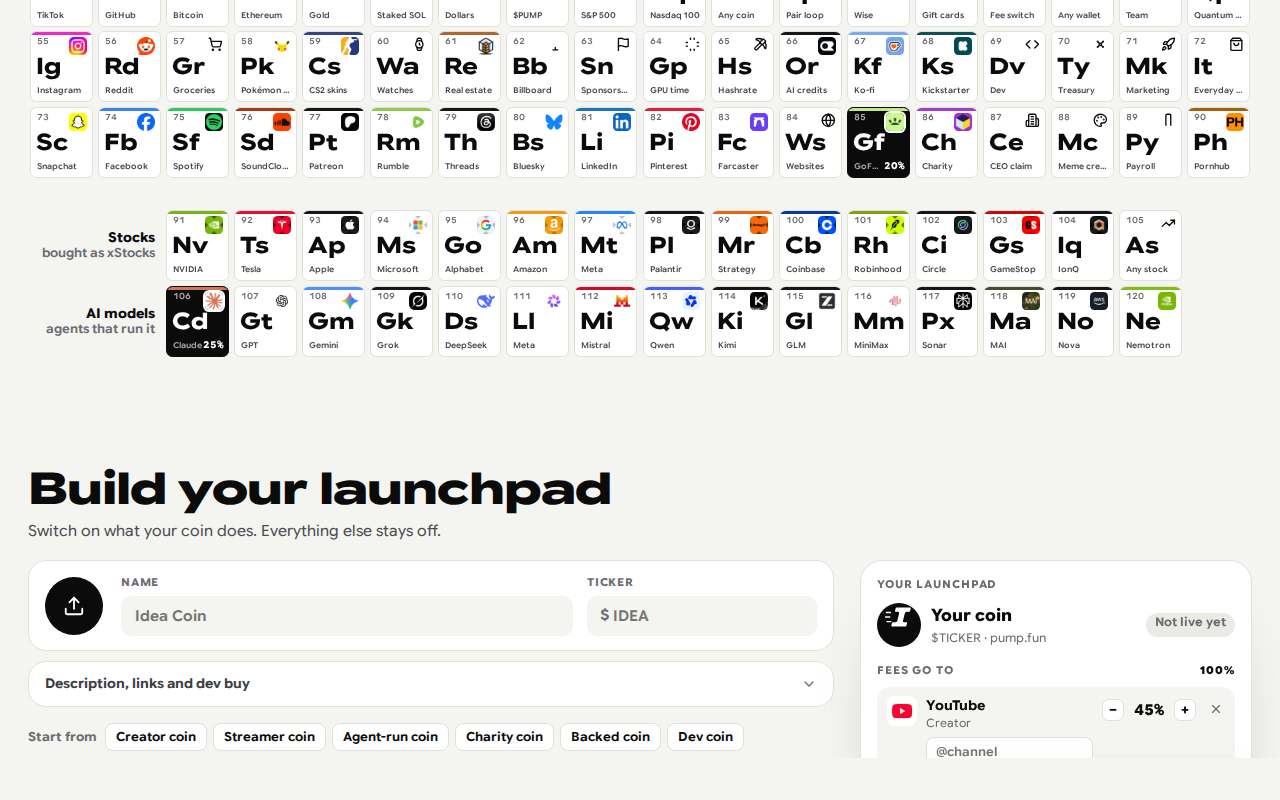Screen dimensions: 1280x800
Task: Pick the Apple Ap stock tile
Action: 333,246
